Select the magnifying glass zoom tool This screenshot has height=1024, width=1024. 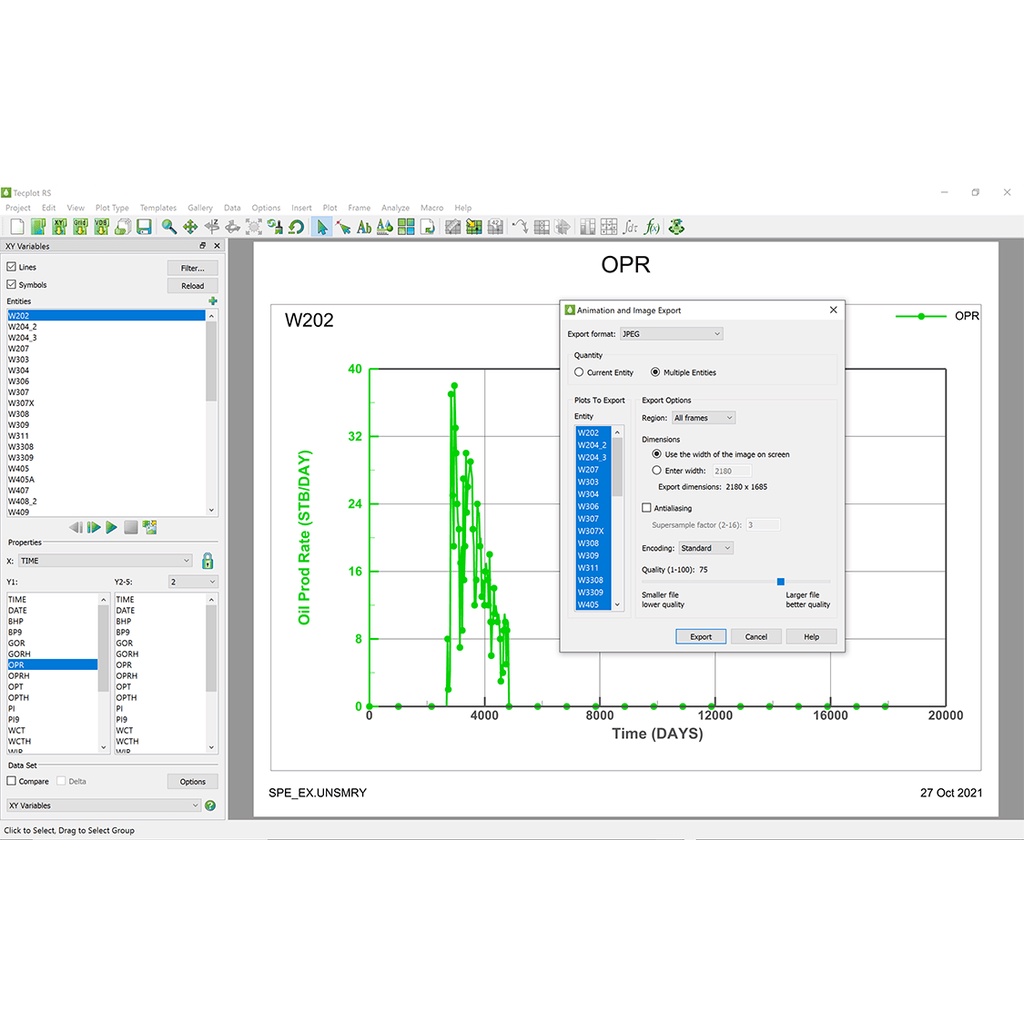coord(169,227)
